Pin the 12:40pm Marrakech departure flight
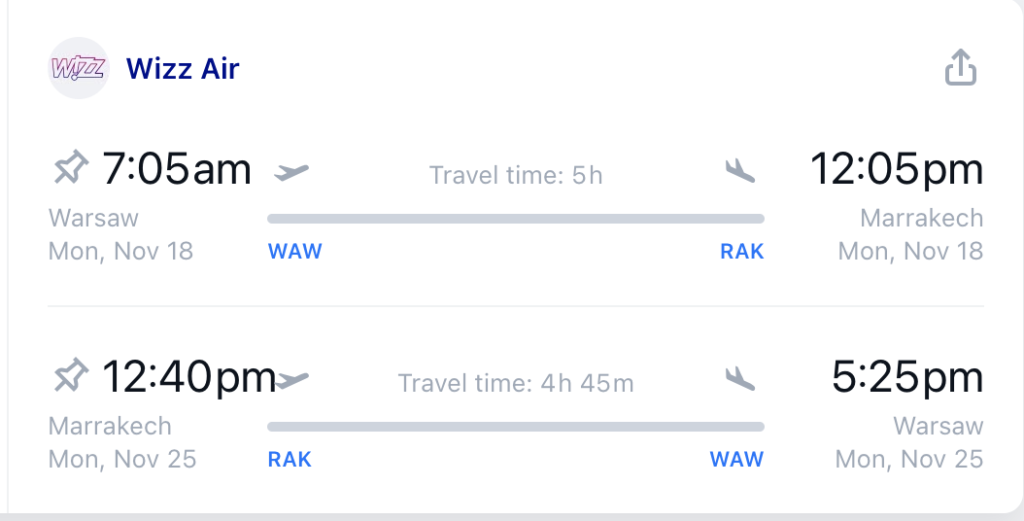Screen dimensions: 1024x521 pyautogui.click(x=71, y=375)
